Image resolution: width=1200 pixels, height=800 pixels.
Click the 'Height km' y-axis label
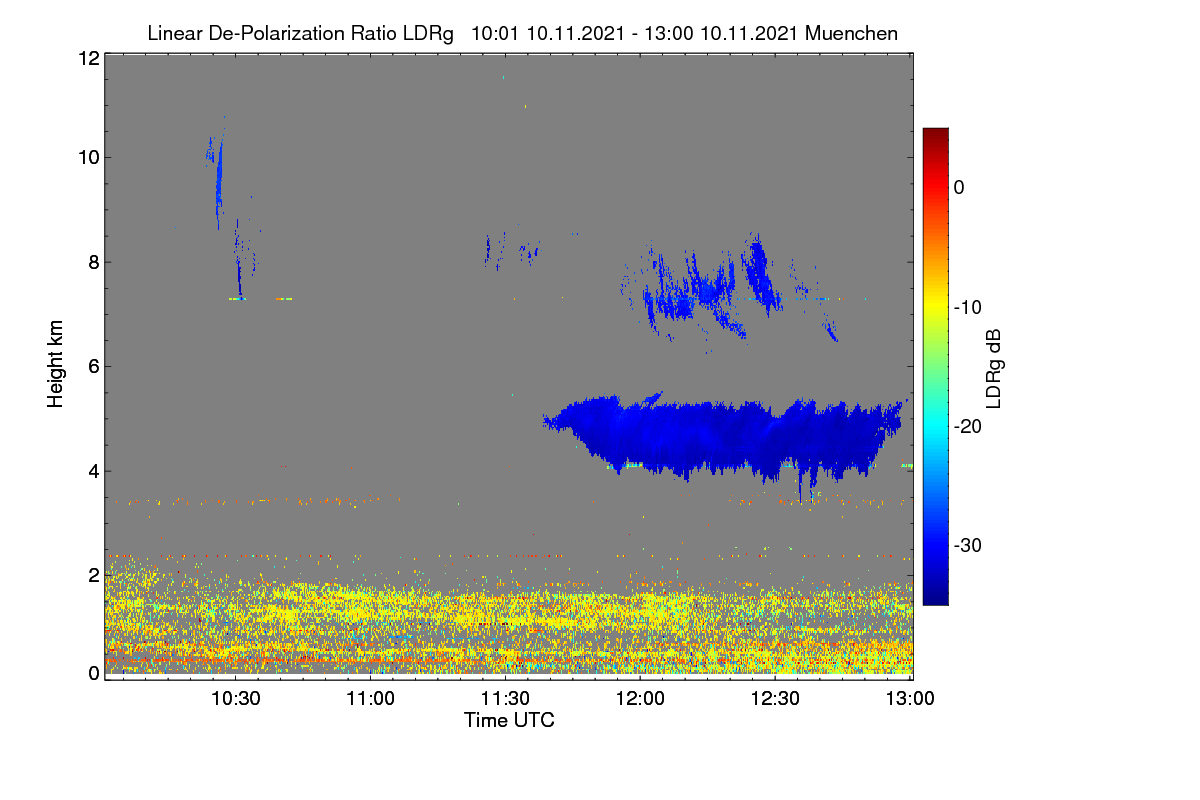pos(55,364)
